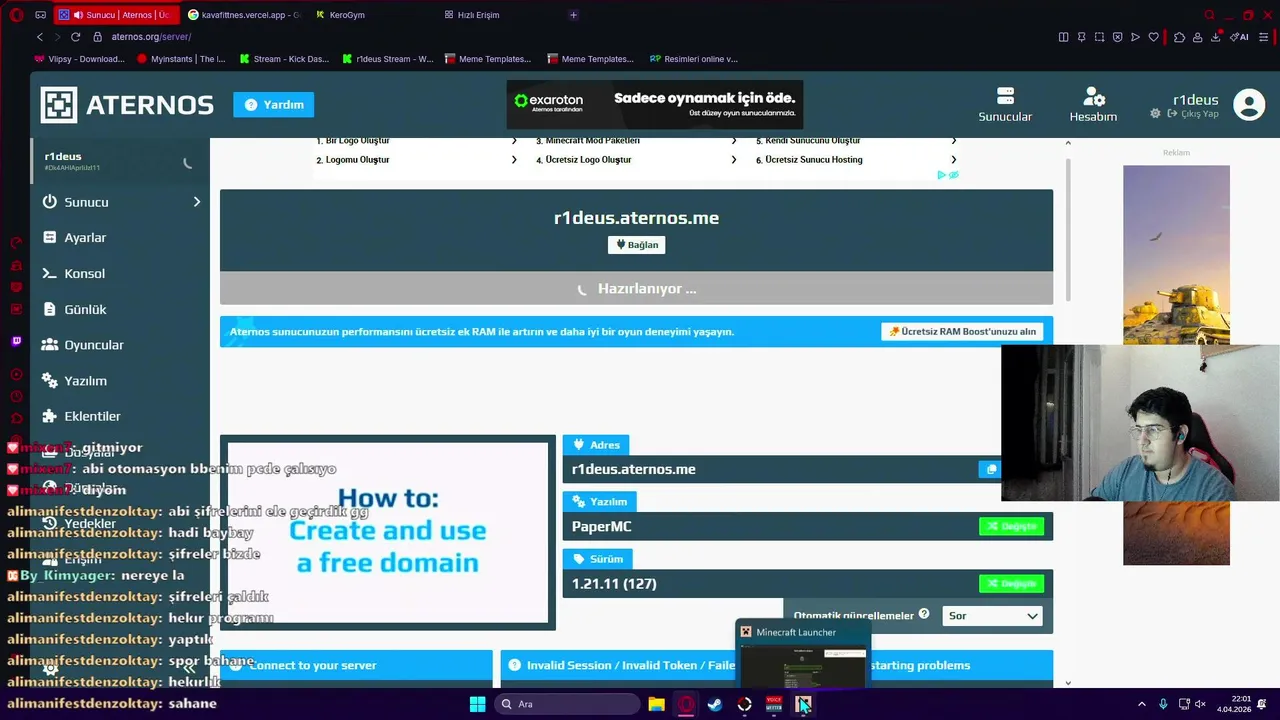Open the exaroton banner ad
Image resolution: width=1280 pixels, height=720 pixels.
(655, 105)
